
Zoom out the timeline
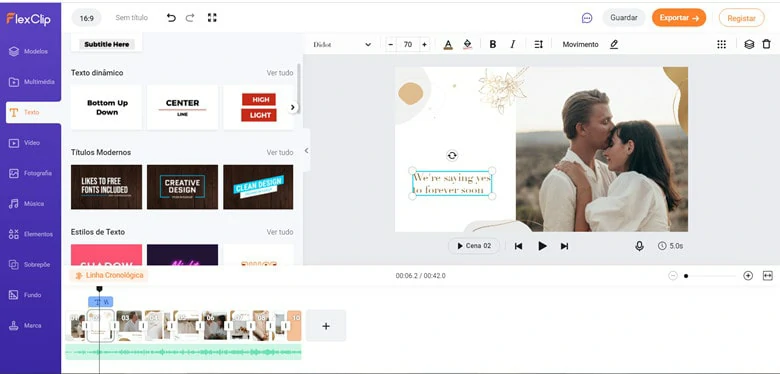tap(673, 276)
